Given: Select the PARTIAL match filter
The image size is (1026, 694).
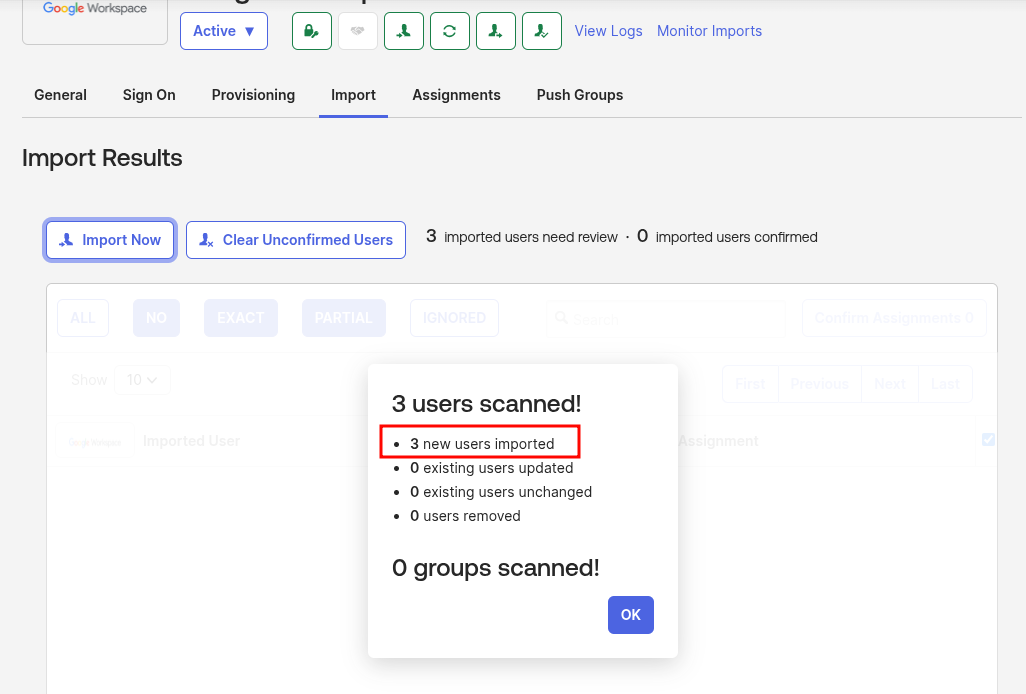Looking at the screenshot, I should 343,318.
